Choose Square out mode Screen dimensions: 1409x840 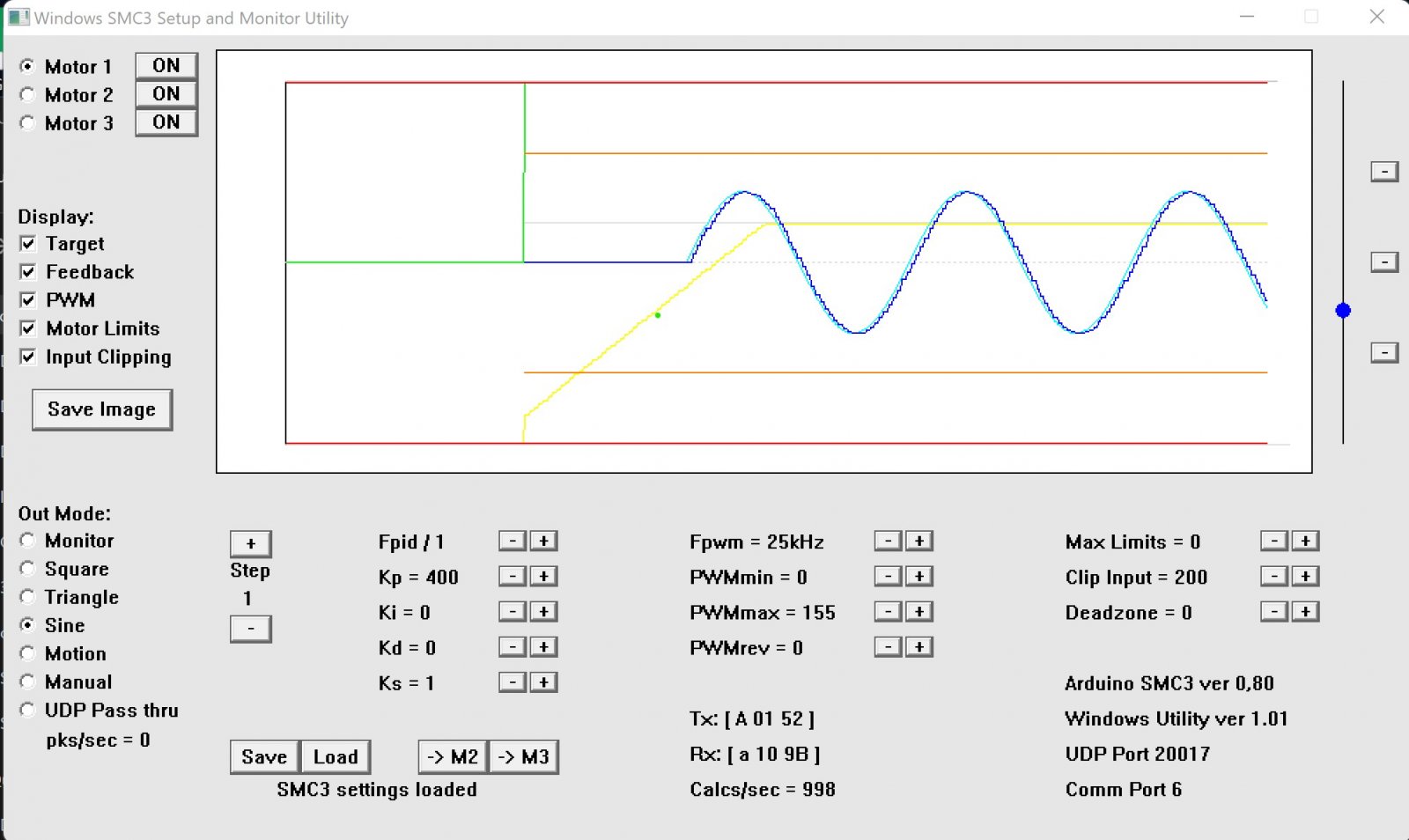[x=27, y=568]
